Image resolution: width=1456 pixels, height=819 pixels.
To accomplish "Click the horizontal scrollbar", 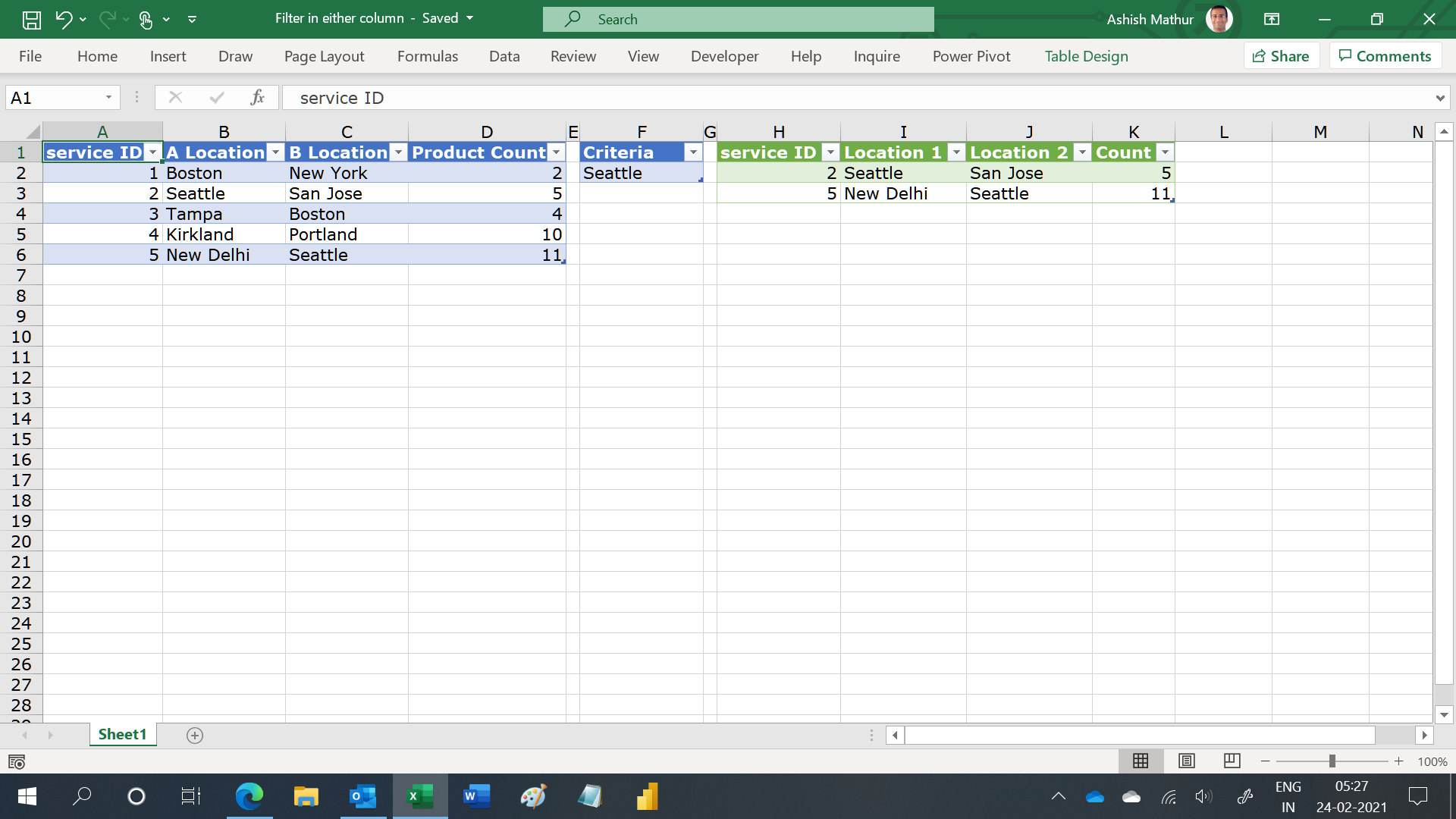I will pos(1140,735).
